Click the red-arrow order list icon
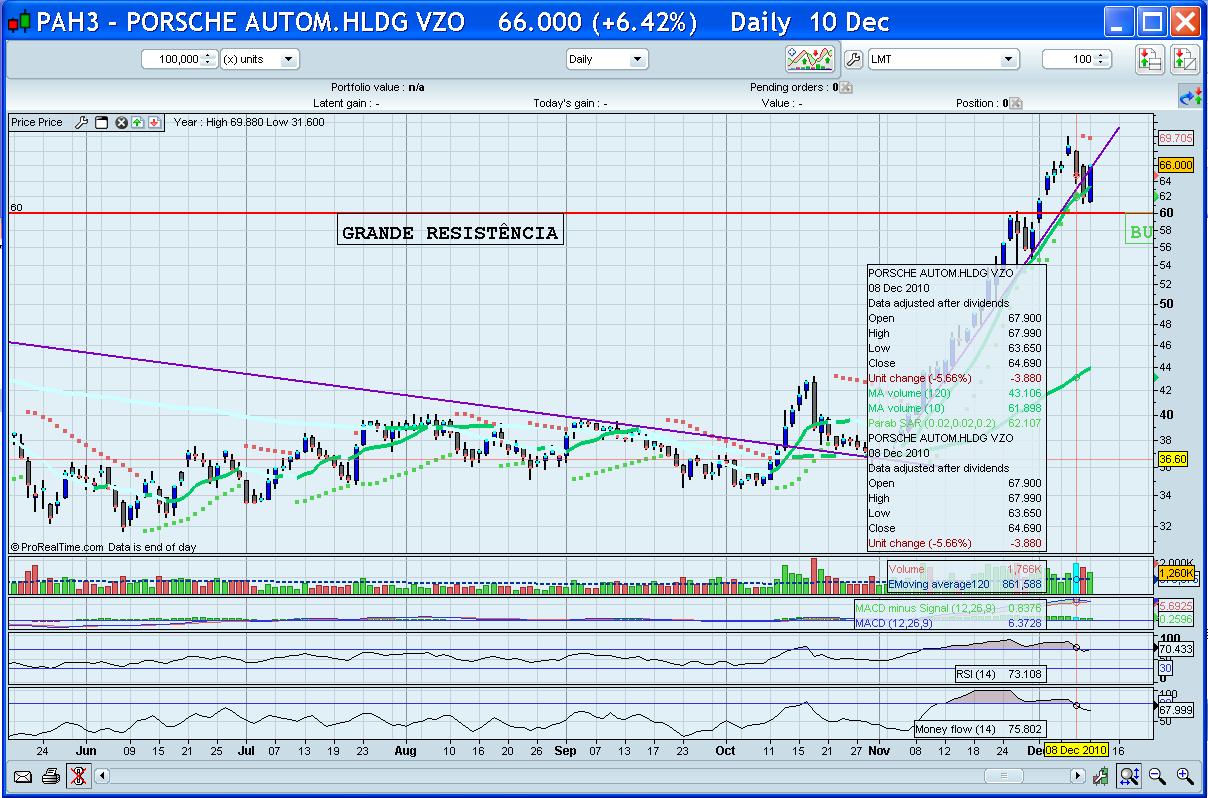1208x798 pixels. 1149,59
